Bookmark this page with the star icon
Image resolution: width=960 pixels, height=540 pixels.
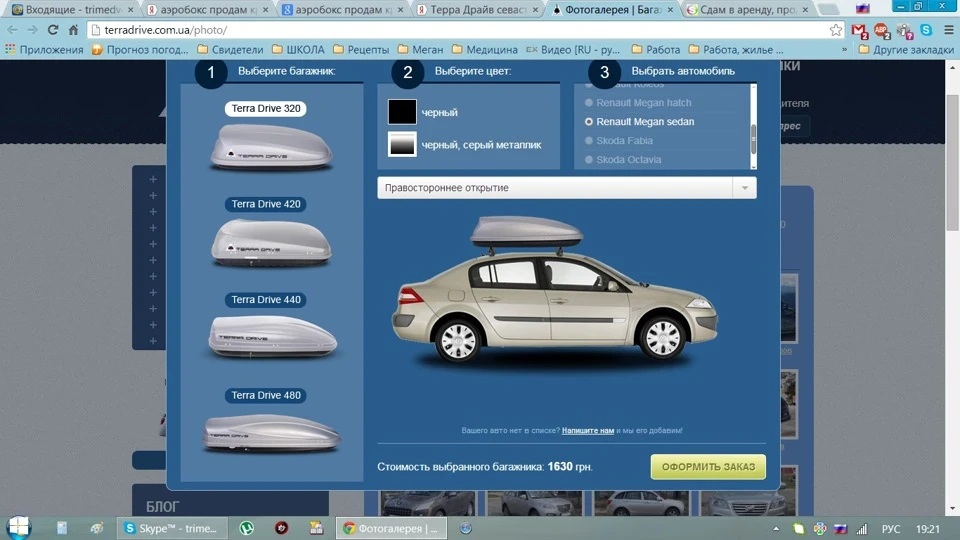836,30
